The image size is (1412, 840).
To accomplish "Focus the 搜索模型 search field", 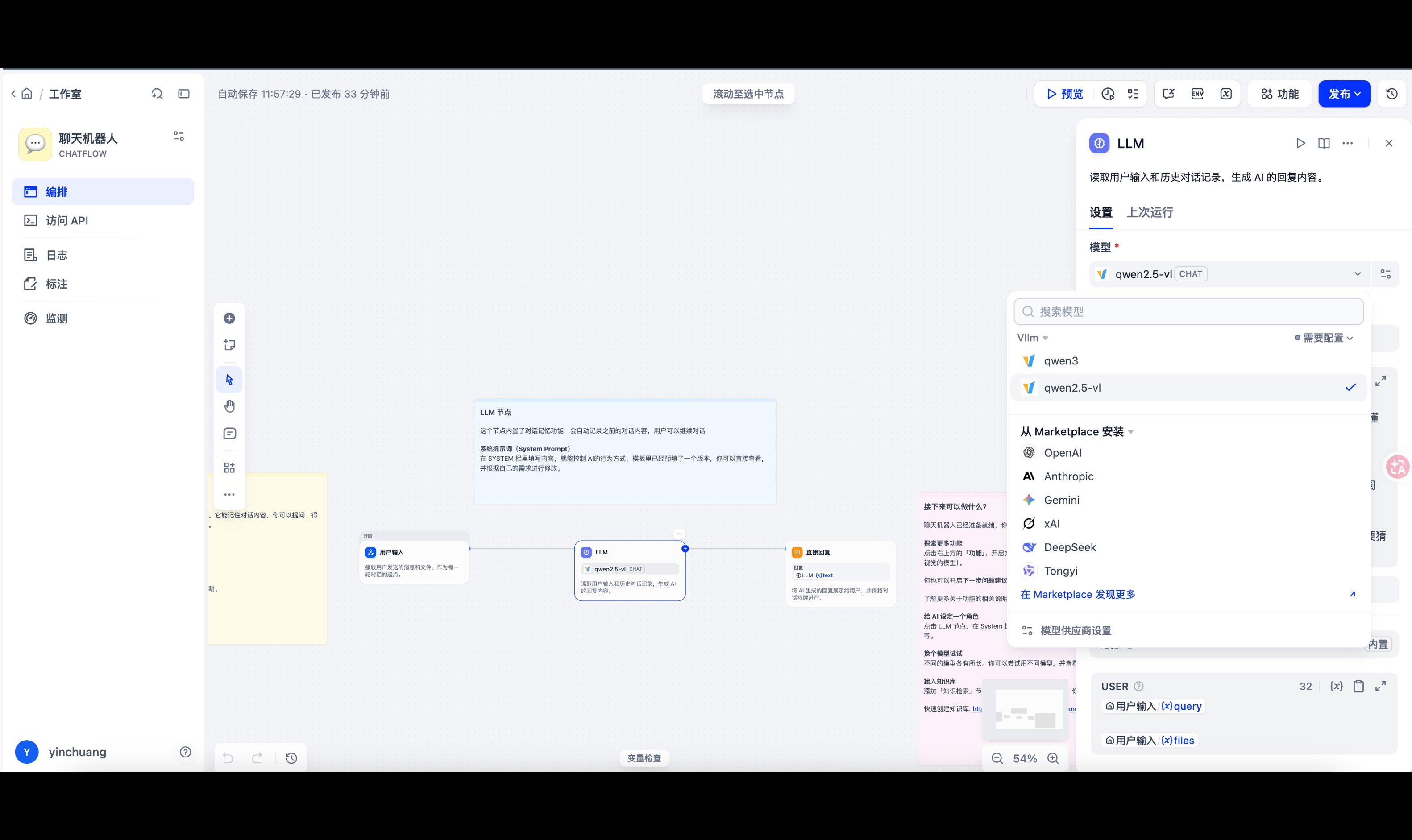I will pyautogui.click(x=1188, y=312).
